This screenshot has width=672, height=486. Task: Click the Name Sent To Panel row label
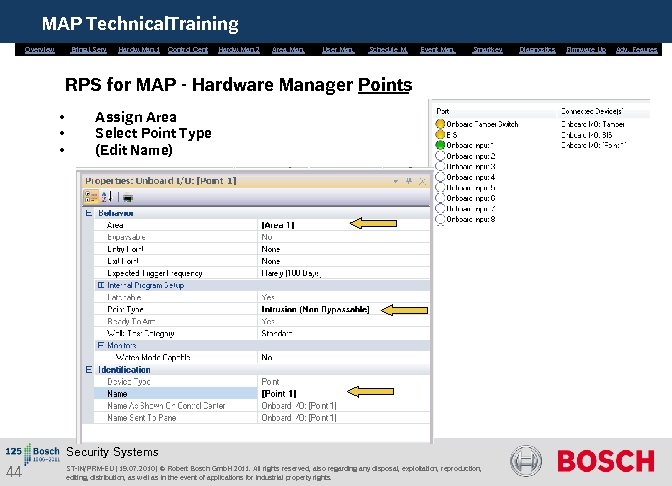click(x=141, y=417)
